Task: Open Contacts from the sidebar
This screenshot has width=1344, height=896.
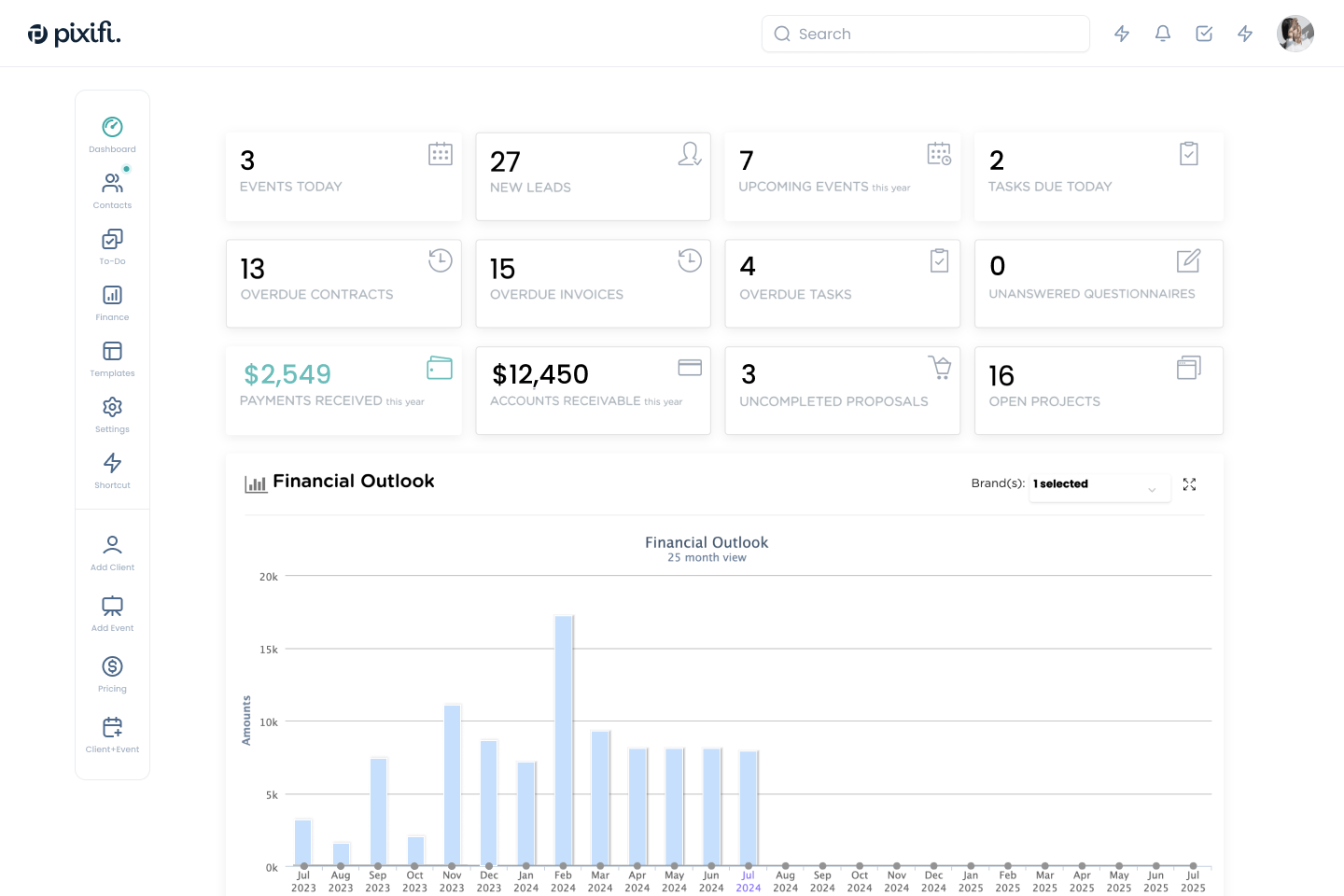Action: coord(112,190)
